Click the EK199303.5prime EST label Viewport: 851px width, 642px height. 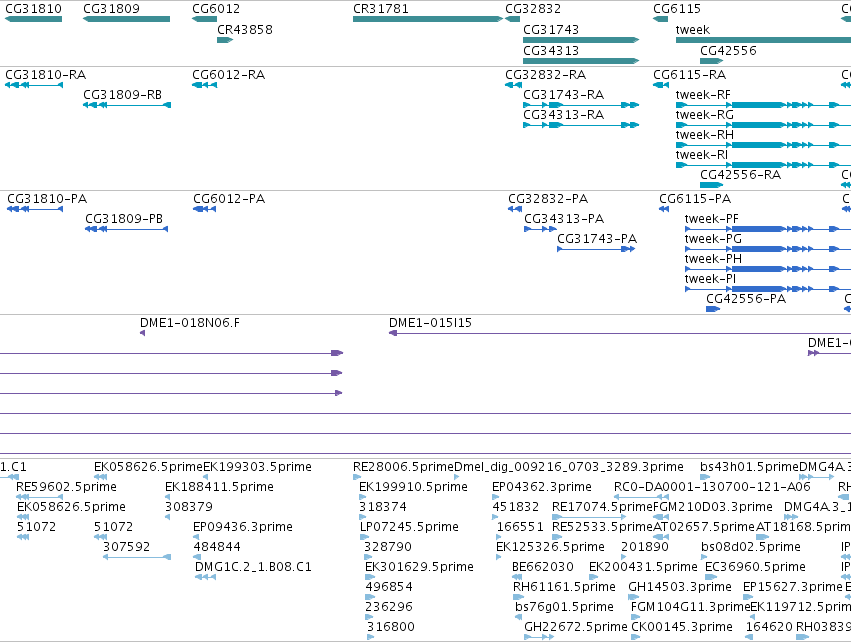(x=257, y=467)
